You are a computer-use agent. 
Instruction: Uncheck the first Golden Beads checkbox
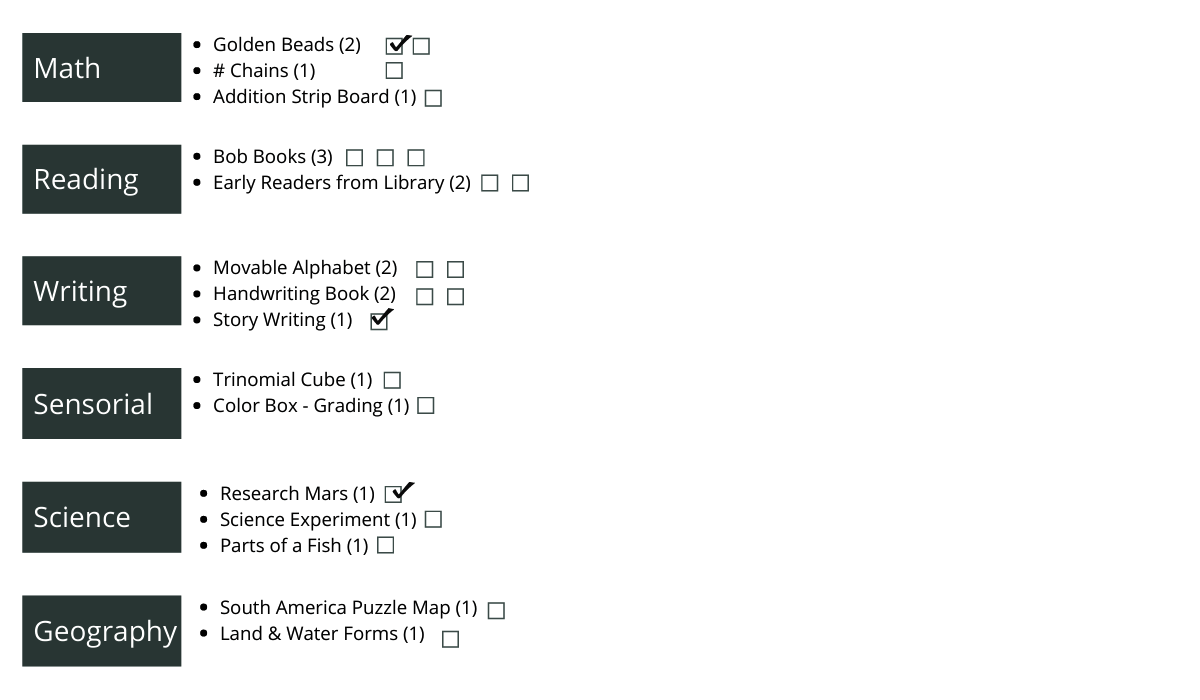(395, 46)
